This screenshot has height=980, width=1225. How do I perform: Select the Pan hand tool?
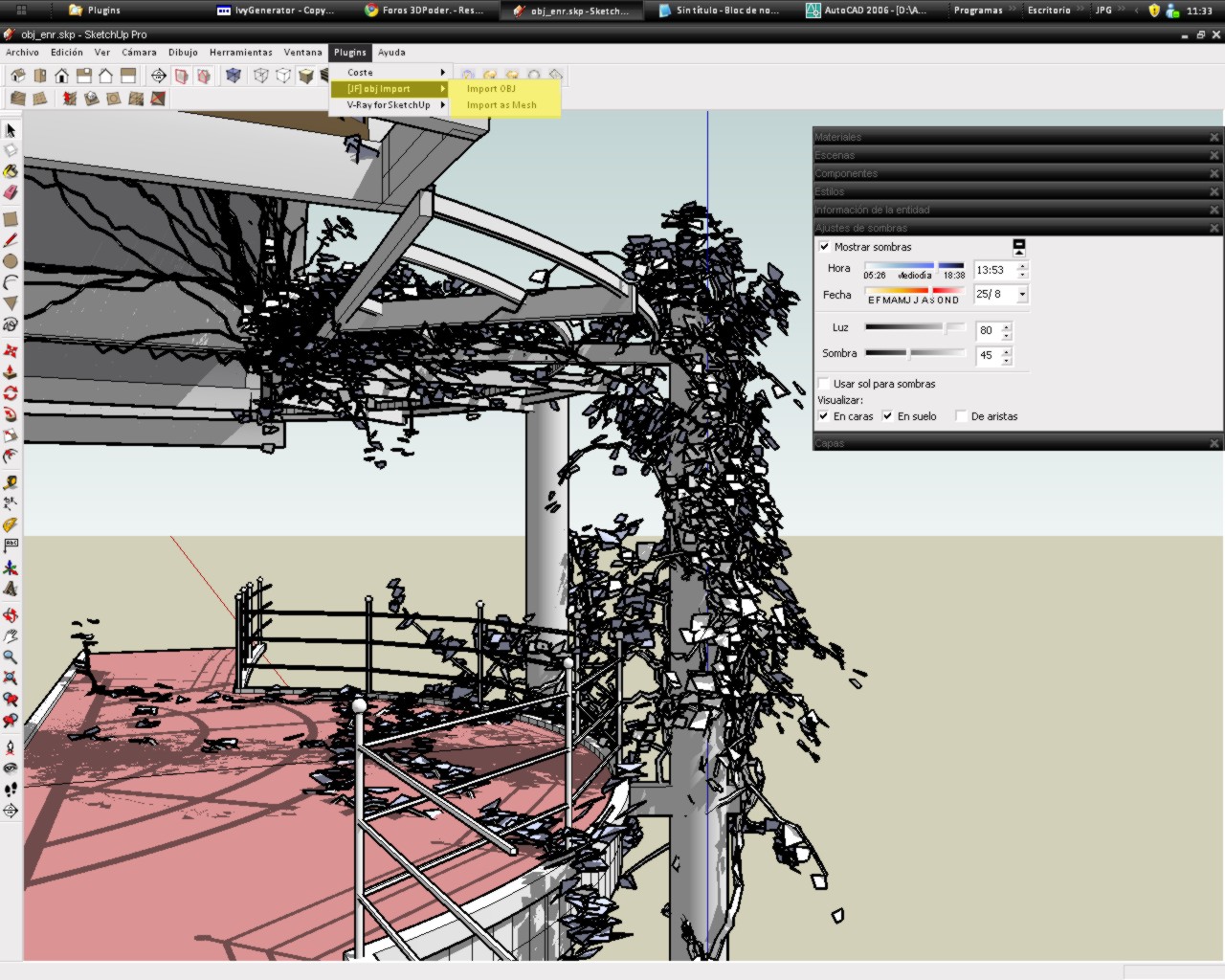[x=11, y=636]
